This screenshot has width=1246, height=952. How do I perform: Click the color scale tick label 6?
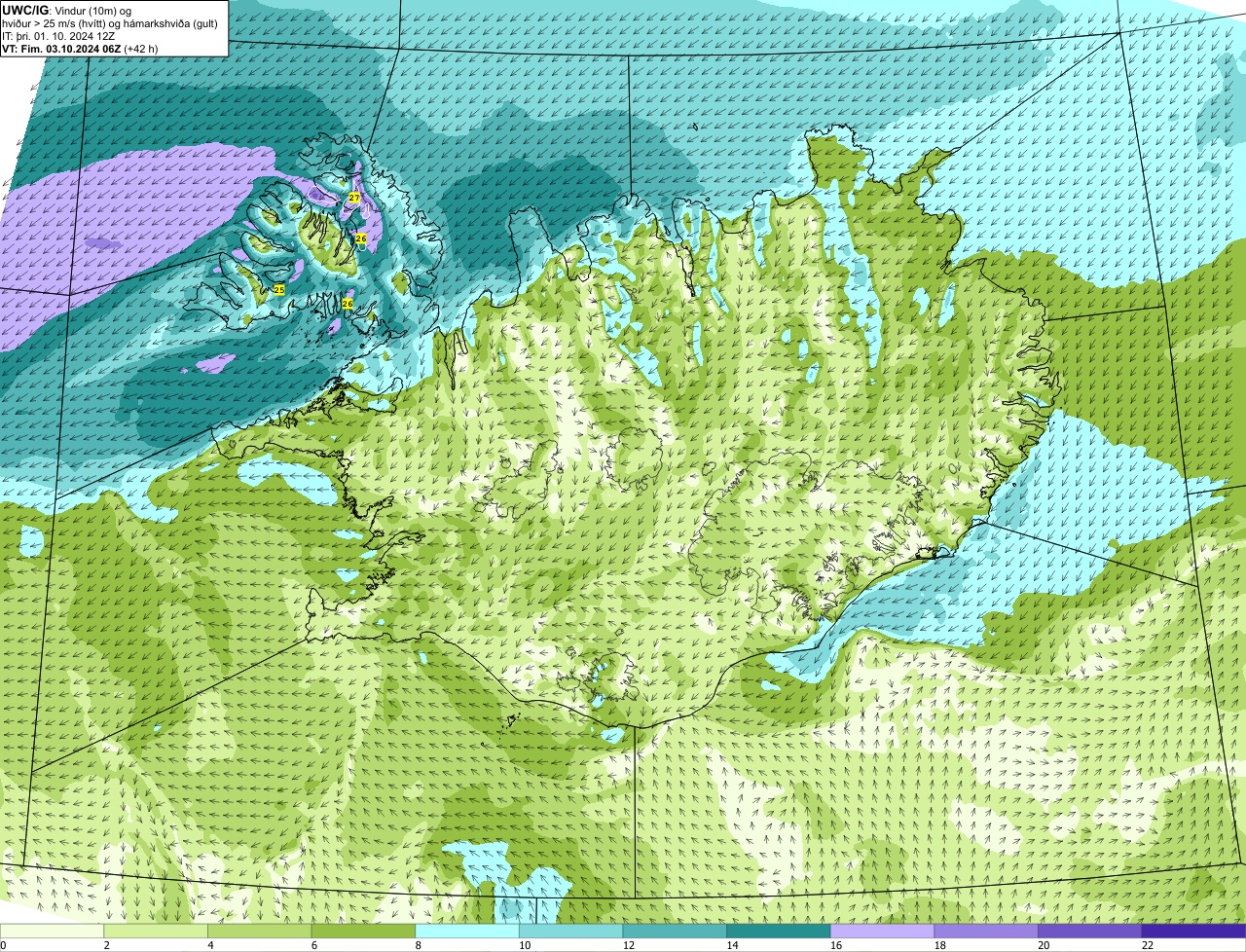[313, 945]
